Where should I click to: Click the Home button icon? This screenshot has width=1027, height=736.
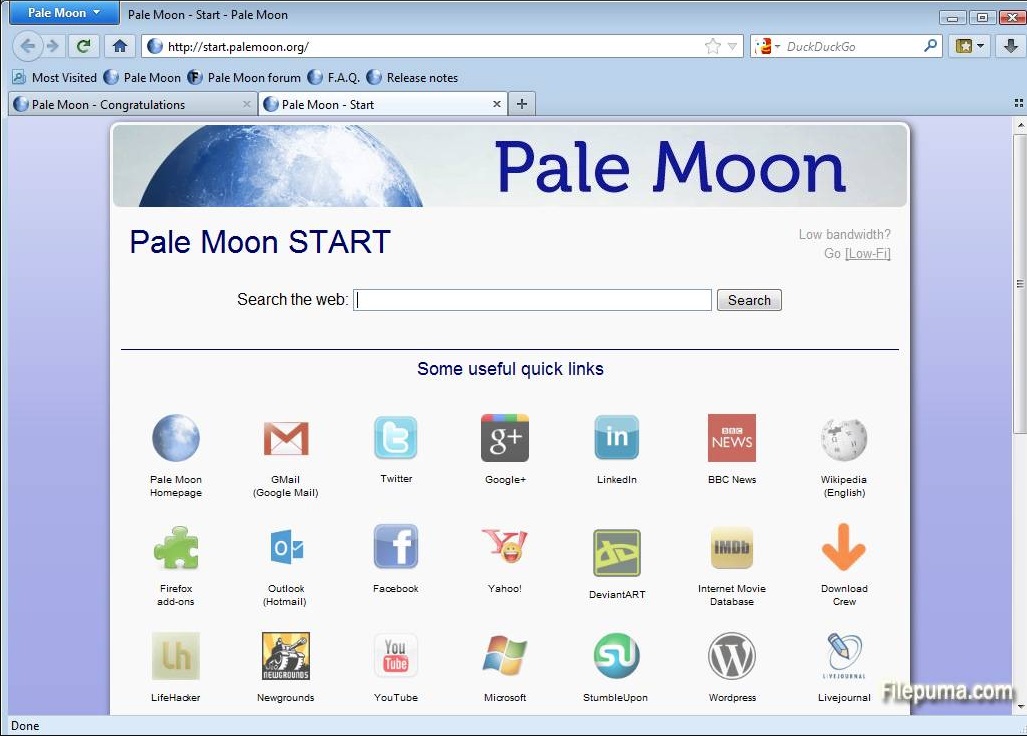(x=120, y=46)
